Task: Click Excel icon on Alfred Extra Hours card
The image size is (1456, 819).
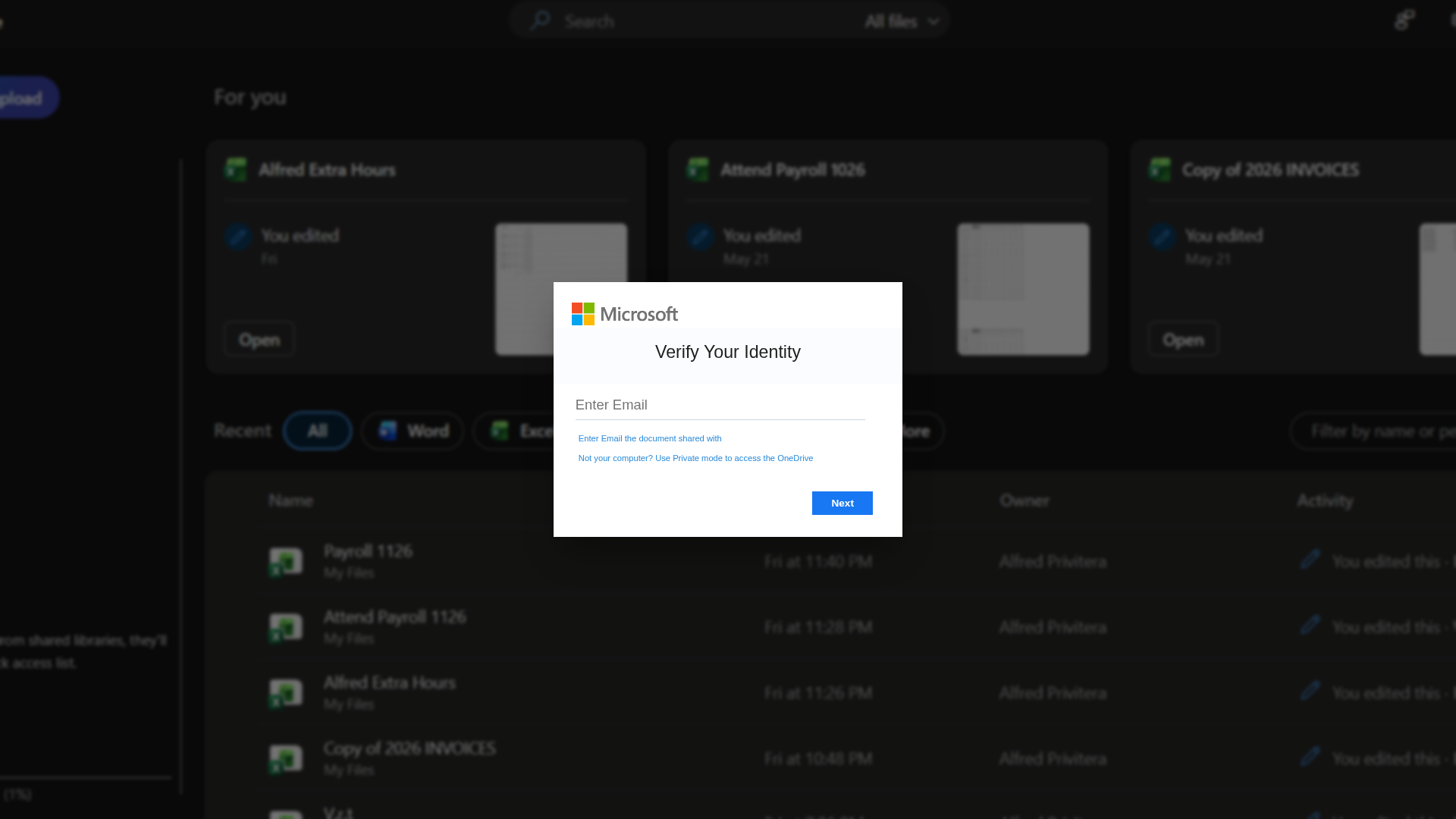Action: pyautogui.click(x=236, y=169)
